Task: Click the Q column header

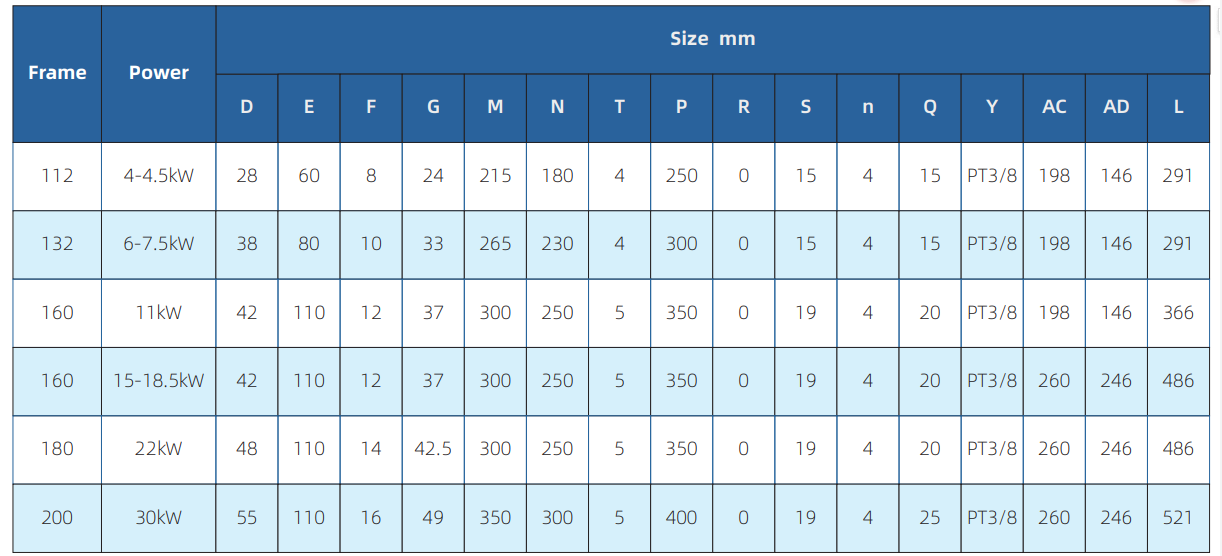Action: tap(930, 107)
